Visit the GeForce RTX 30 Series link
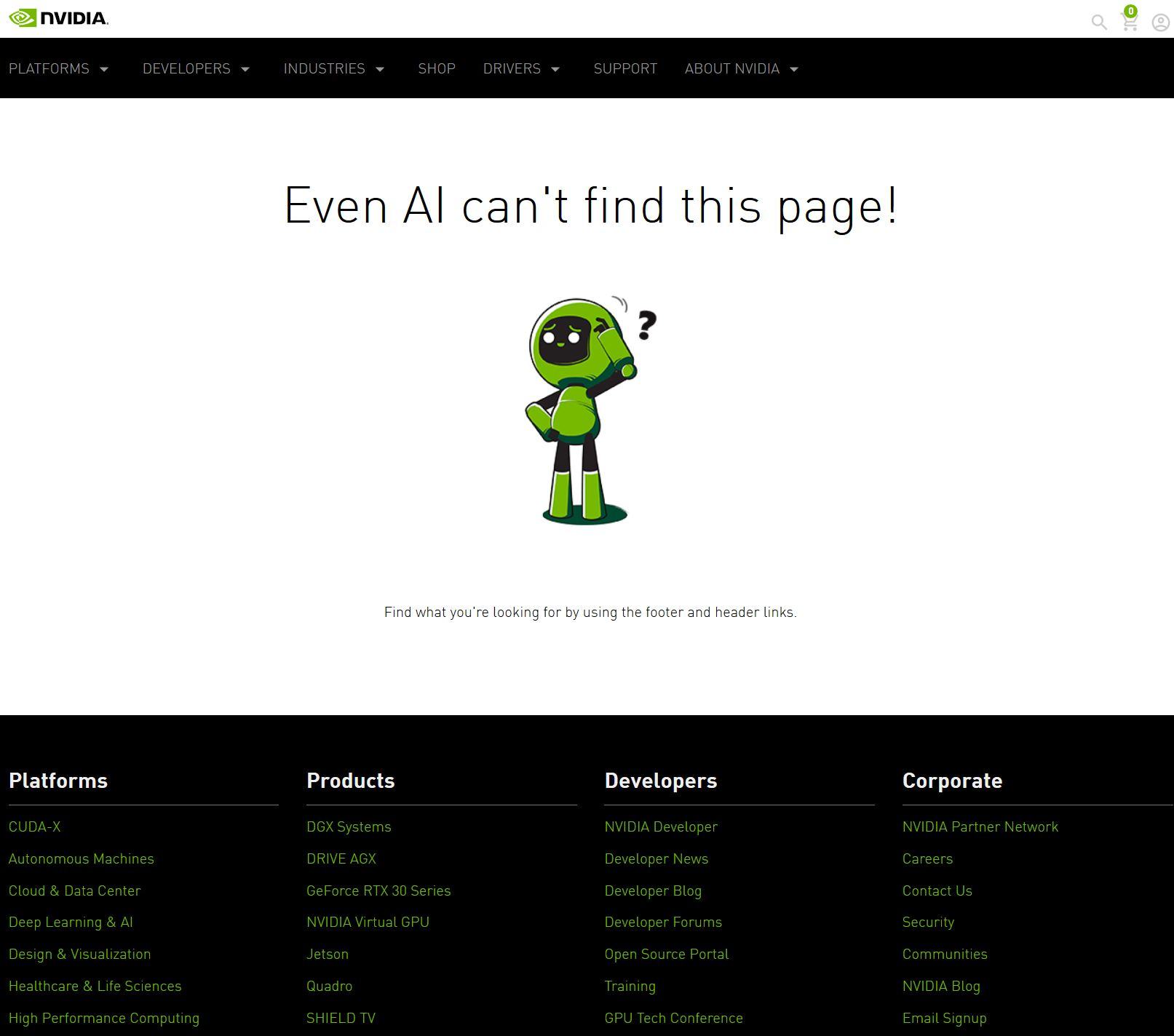This screenshot has height=1036, width=1174. (x=378, y=890)
